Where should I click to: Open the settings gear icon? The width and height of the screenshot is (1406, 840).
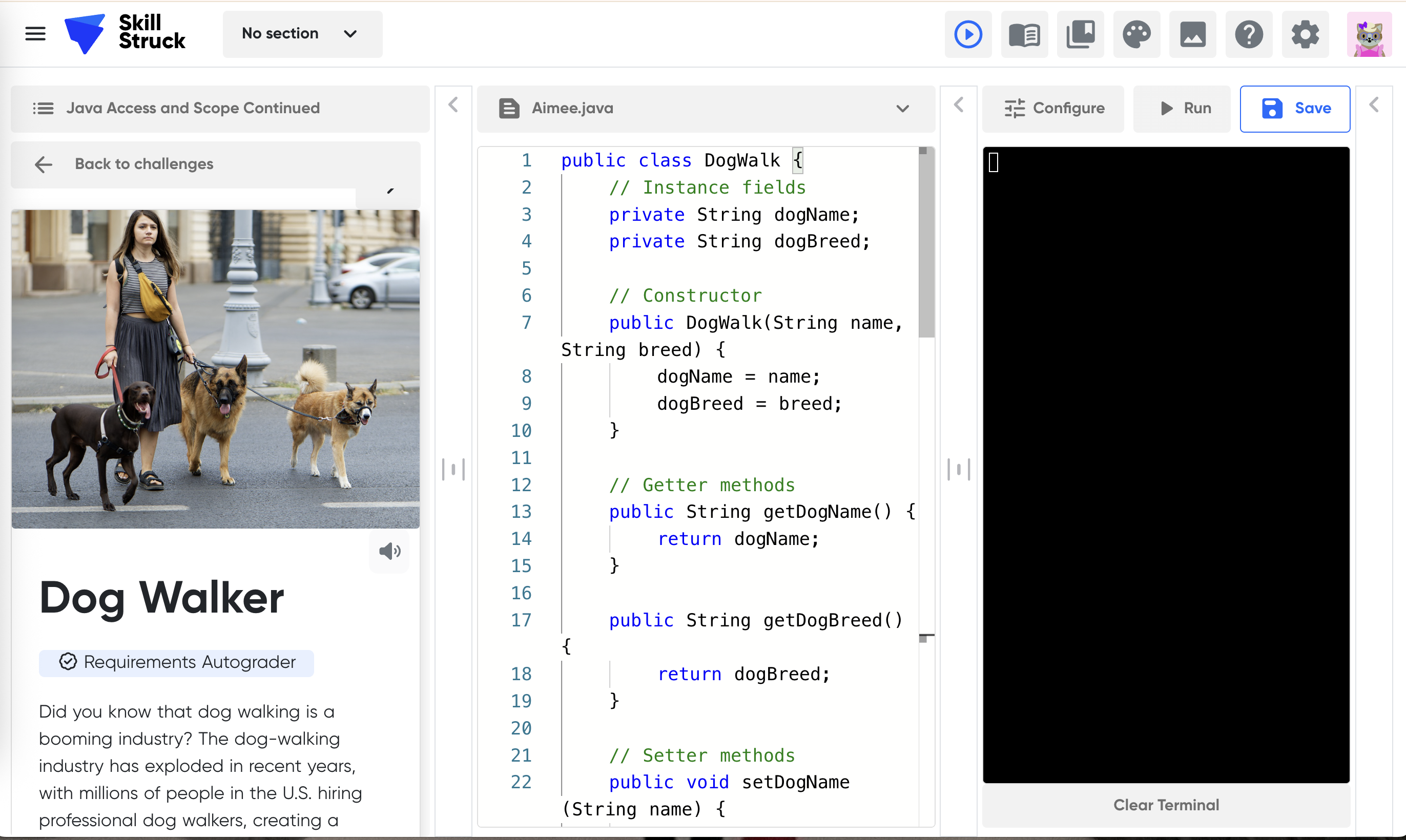(x=1305, y=34)
